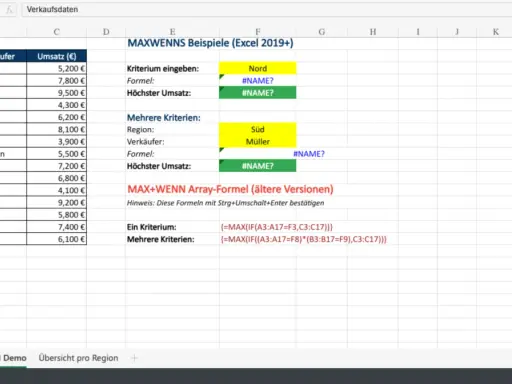This screenshot has height=384, width=512.
Task: Select the Demo sheet tab
Action: tap(13, 358)
